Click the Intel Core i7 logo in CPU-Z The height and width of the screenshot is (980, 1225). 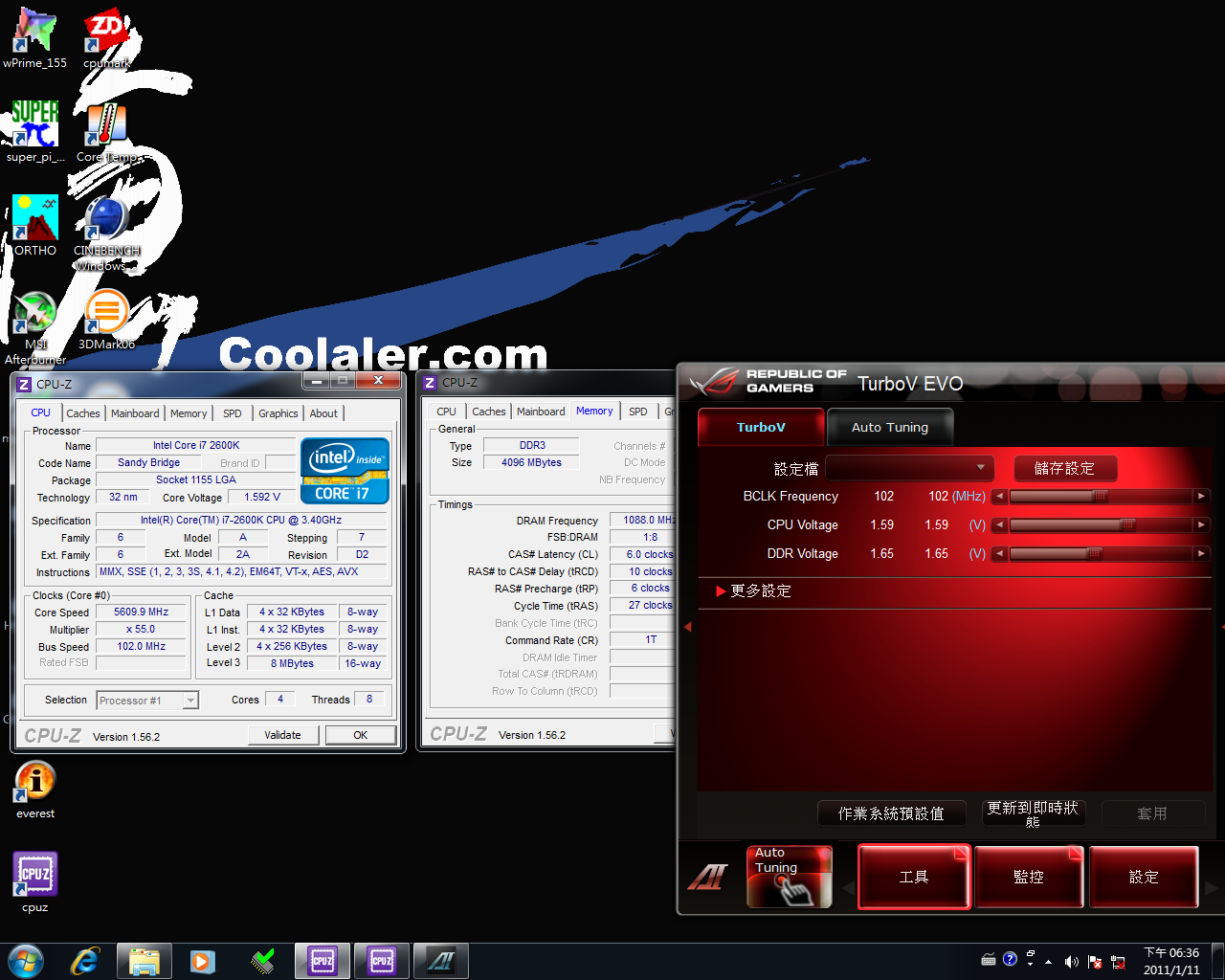pyautogui.click(x=345, y=470)
